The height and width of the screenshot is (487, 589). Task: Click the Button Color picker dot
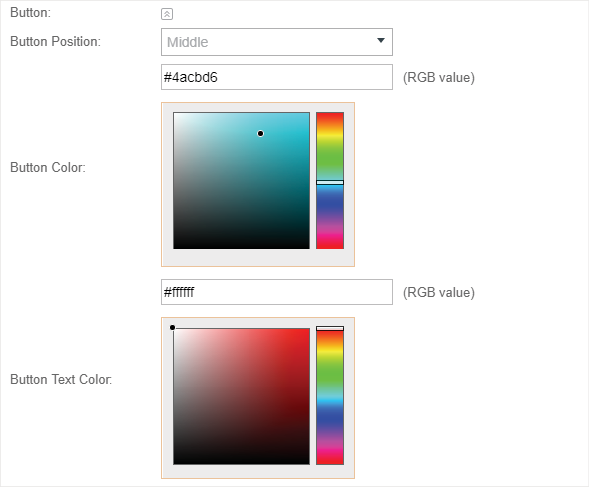pyautogui.click(x=260, y=133)
